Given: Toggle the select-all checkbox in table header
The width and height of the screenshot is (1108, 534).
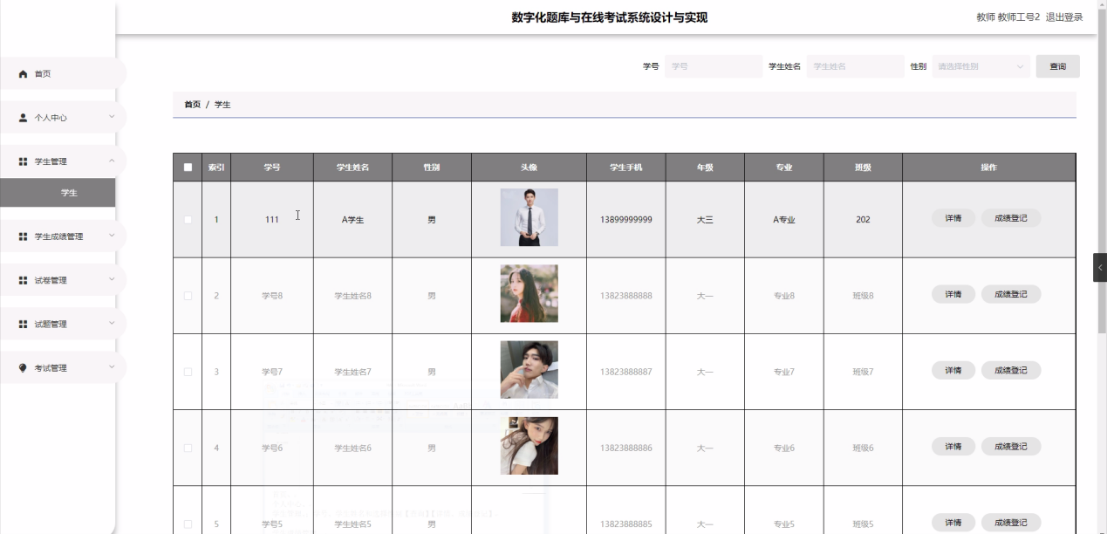Looking at the screenshot, I should click(187, 167).
